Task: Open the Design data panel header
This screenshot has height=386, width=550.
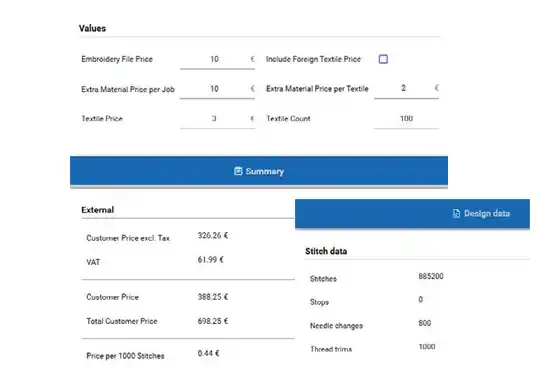Action: click(412, 213)
